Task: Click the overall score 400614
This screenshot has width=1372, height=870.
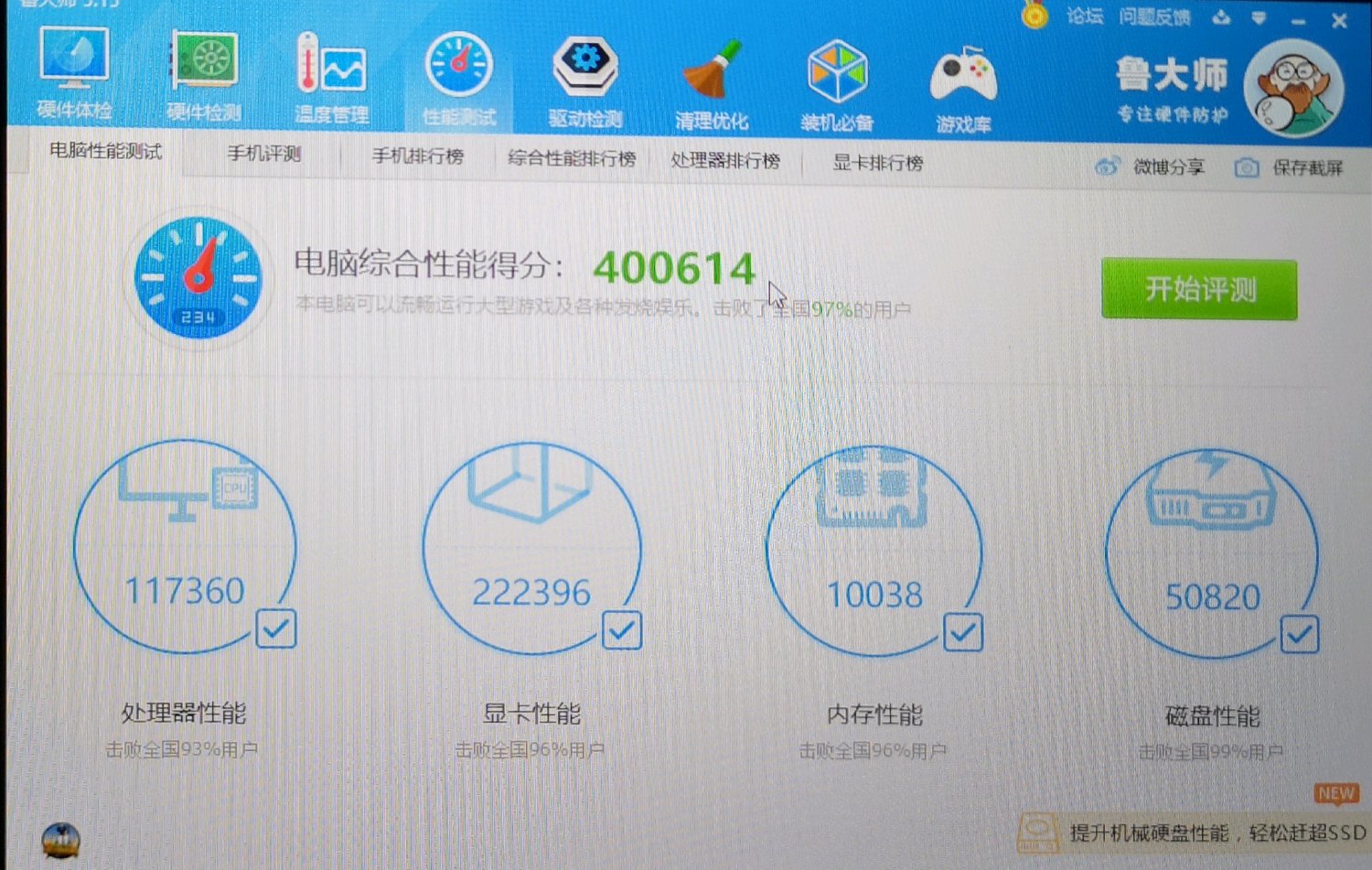Action: point(674,268)
